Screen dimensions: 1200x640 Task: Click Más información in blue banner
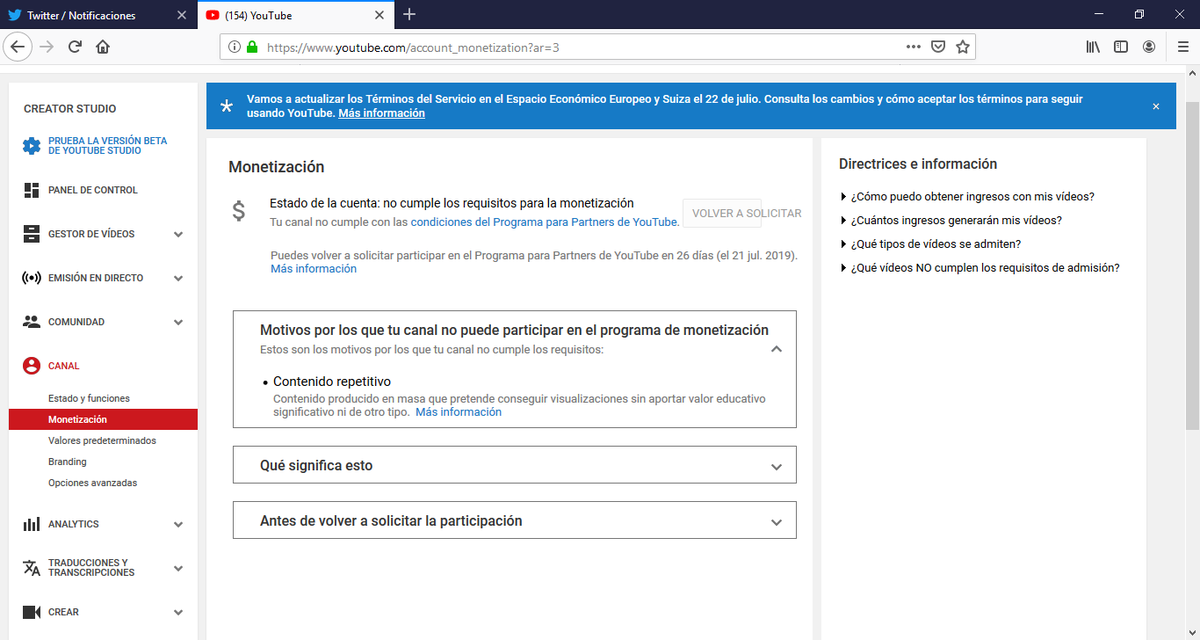click(x=382, y=113)
